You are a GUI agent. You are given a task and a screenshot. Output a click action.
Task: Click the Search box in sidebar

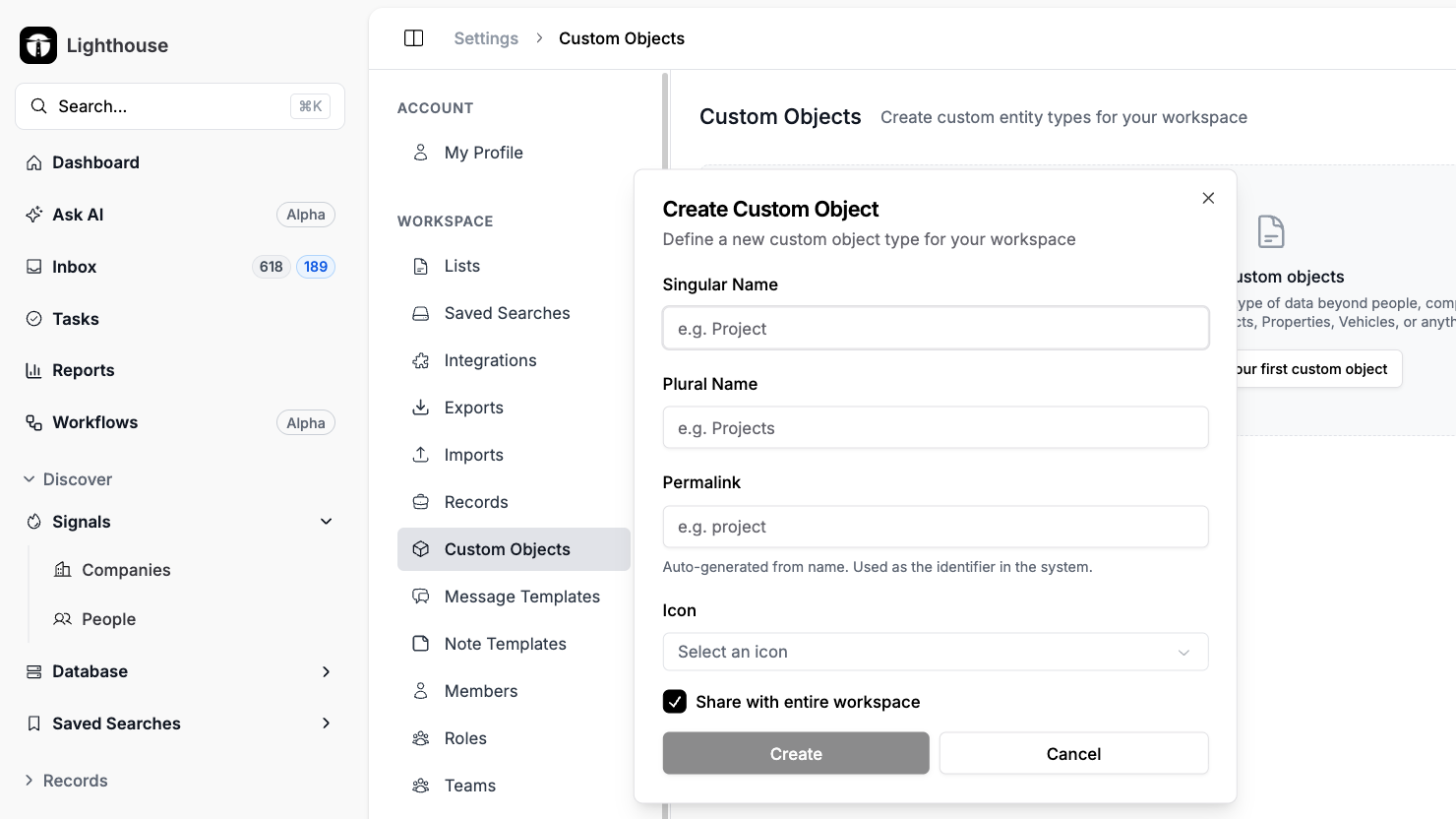pos(180,106)
